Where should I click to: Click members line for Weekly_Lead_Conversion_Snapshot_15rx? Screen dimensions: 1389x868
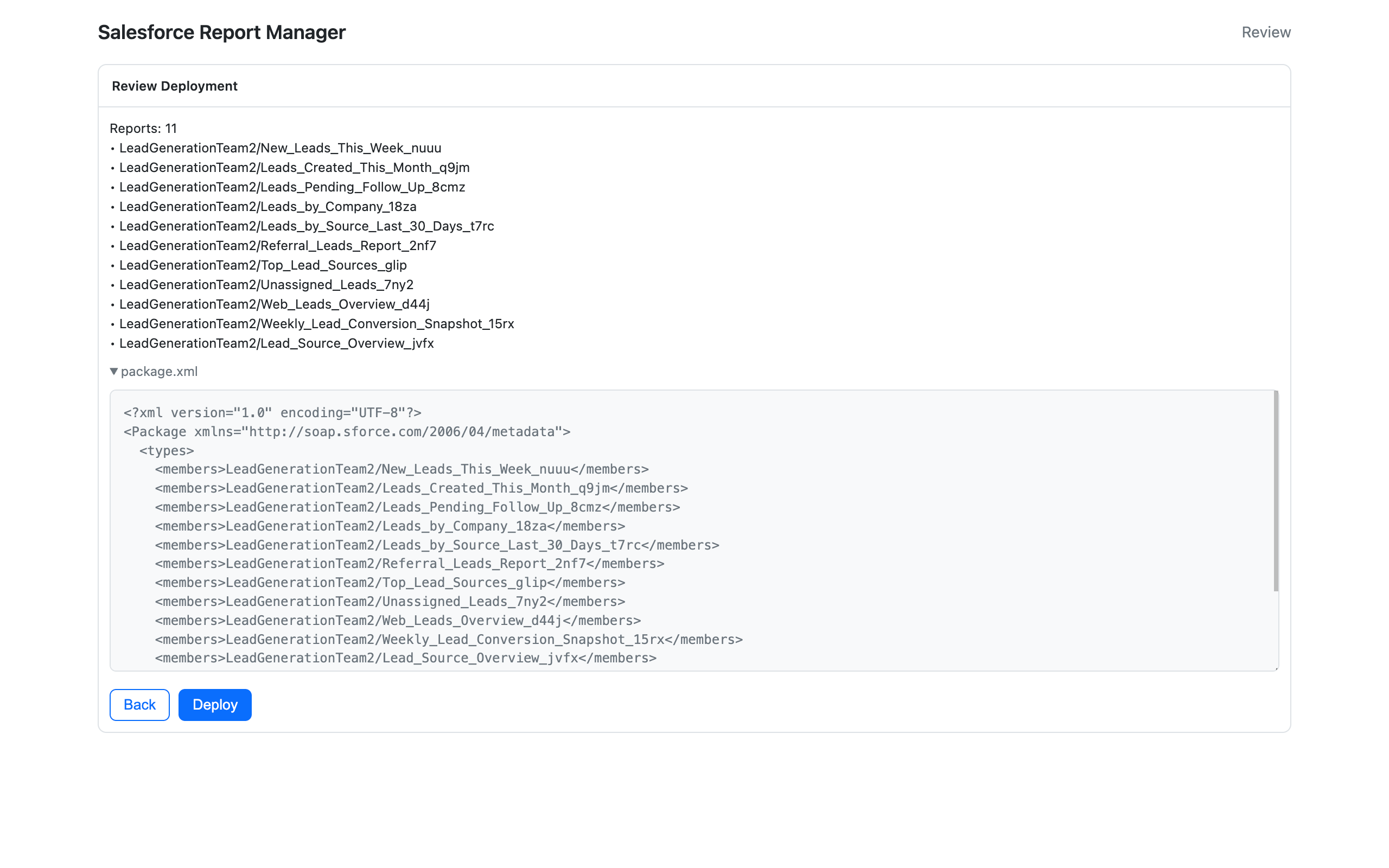coord(449,640)
